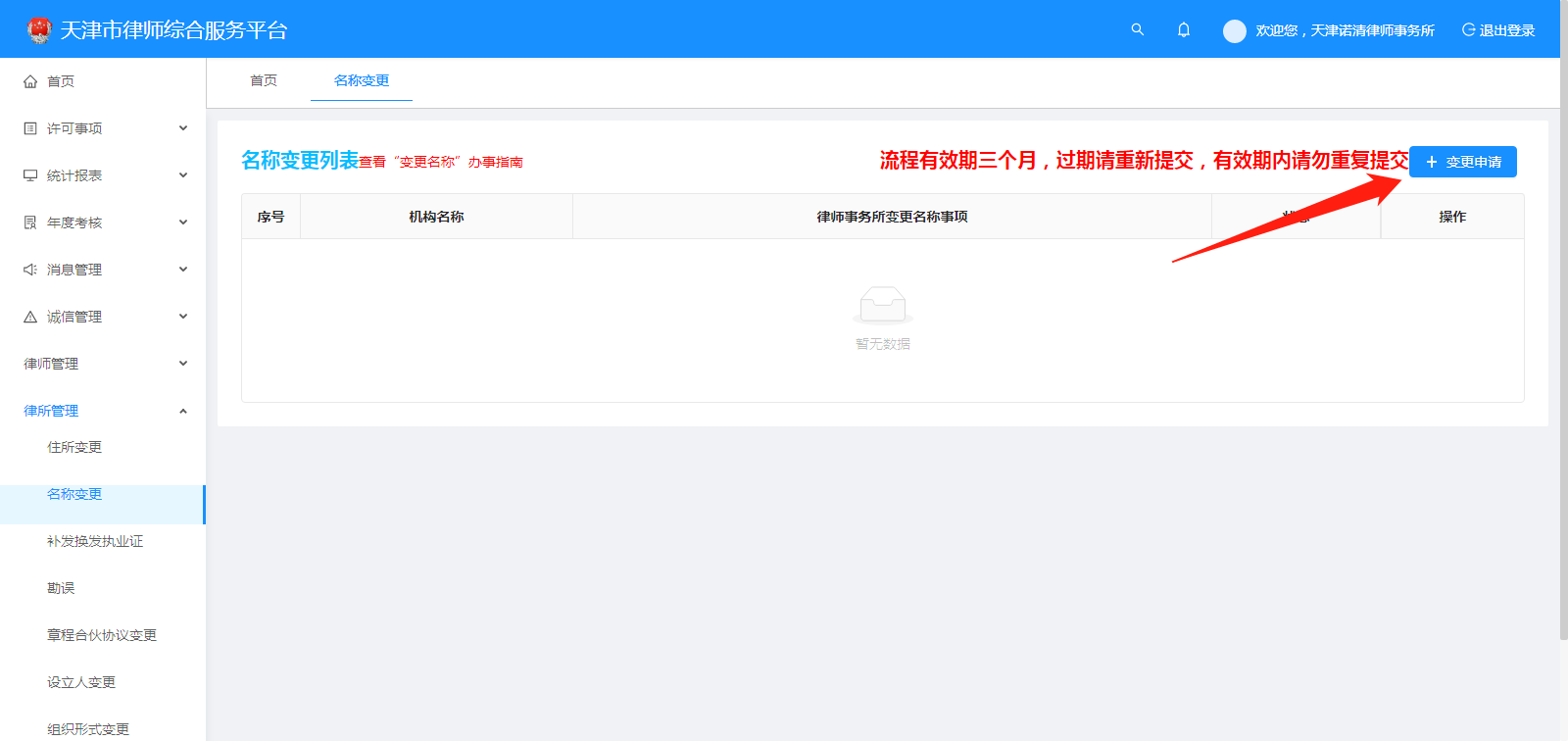Click the 变更申请 button
The height and width of the screenshot is (741, 1568).
(x=1462, y=162)
